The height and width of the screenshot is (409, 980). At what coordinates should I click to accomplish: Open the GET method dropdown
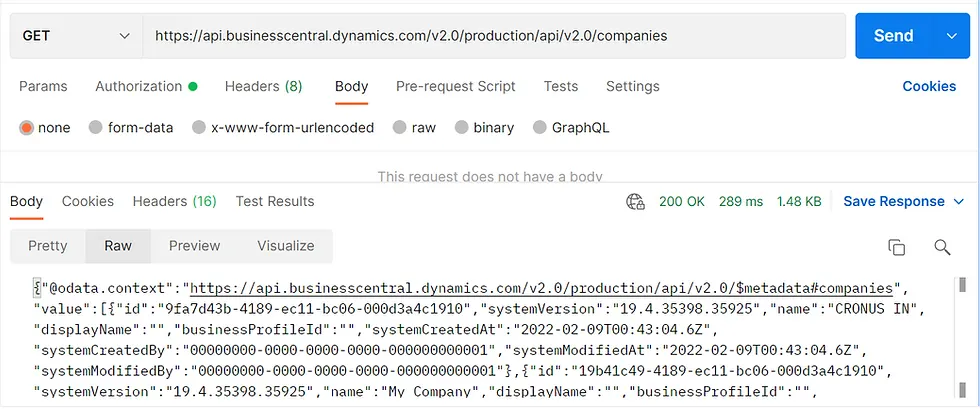[x=76, y=36]
